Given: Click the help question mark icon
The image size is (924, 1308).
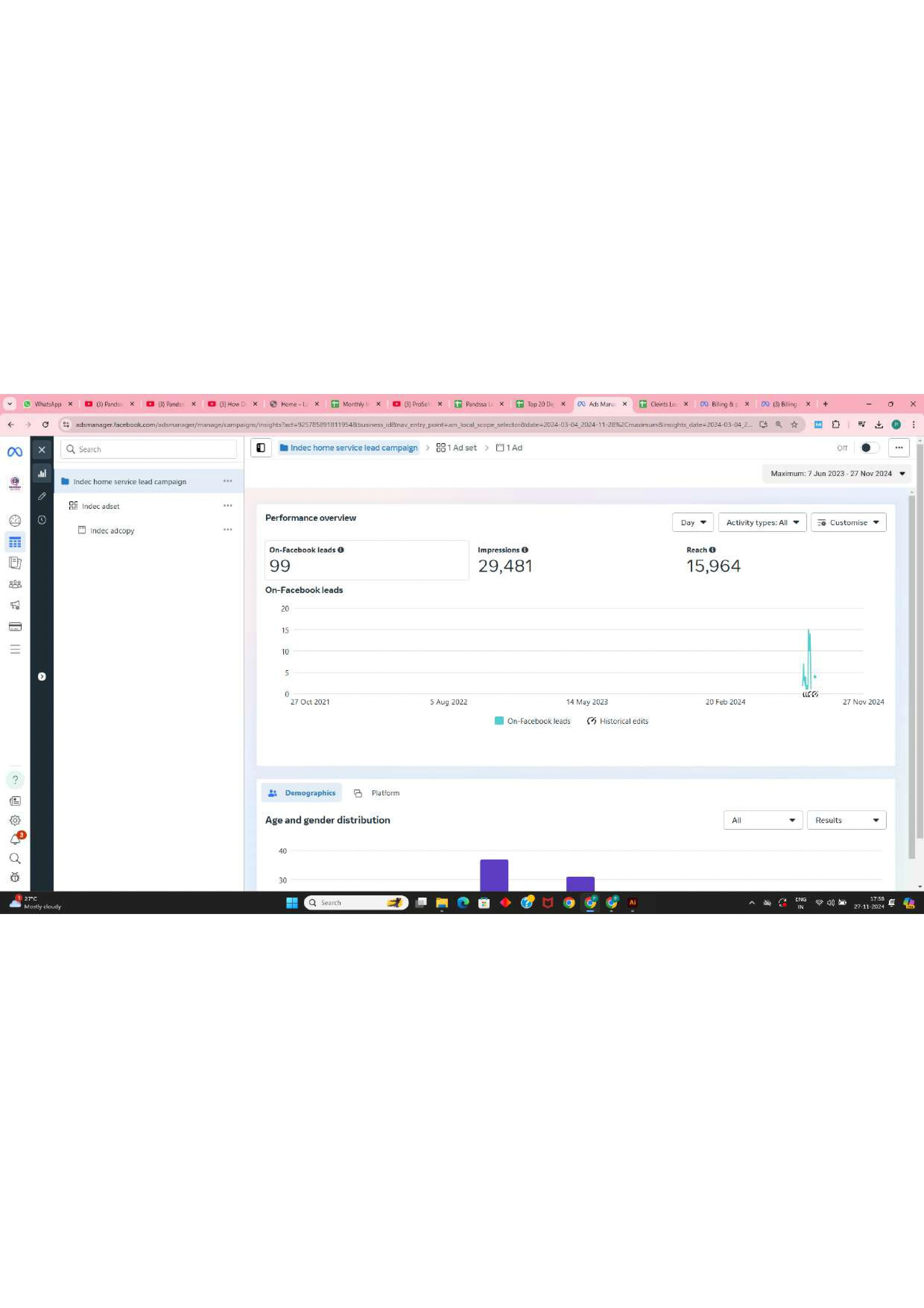Looking at the screenshot, I should point(15,779).
